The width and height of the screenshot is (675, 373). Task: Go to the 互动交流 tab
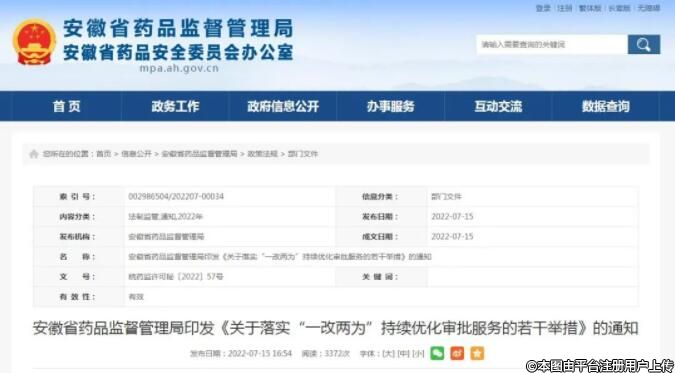tap(498, 106)
